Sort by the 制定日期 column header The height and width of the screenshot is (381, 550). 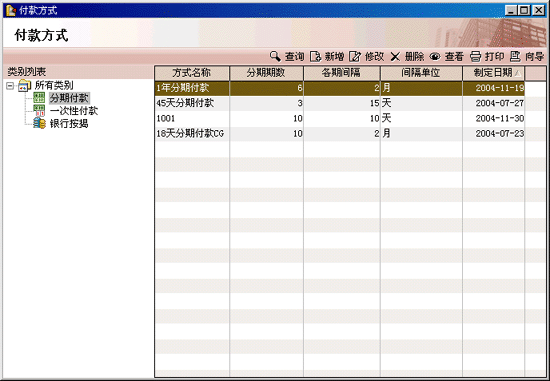click(494, 73)
